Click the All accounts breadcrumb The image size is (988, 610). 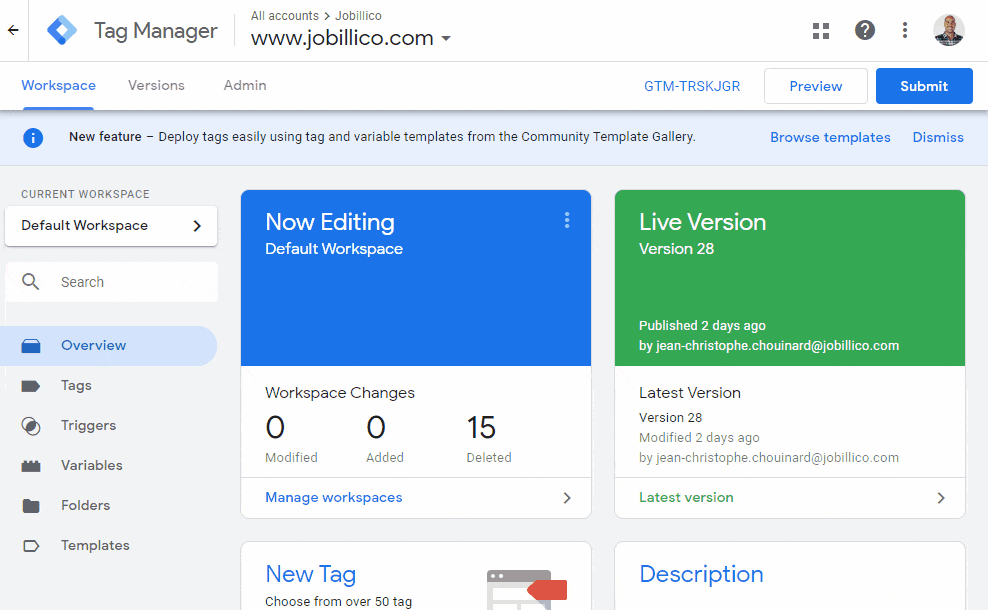285,16
